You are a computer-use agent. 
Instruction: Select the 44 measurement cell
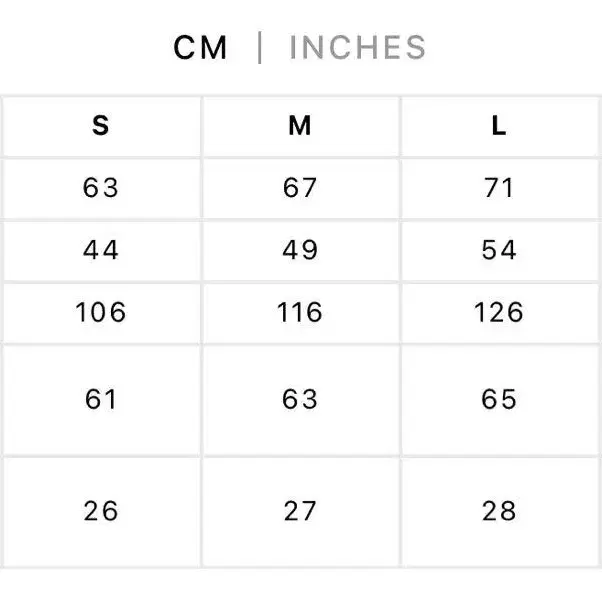coord(101,250)
